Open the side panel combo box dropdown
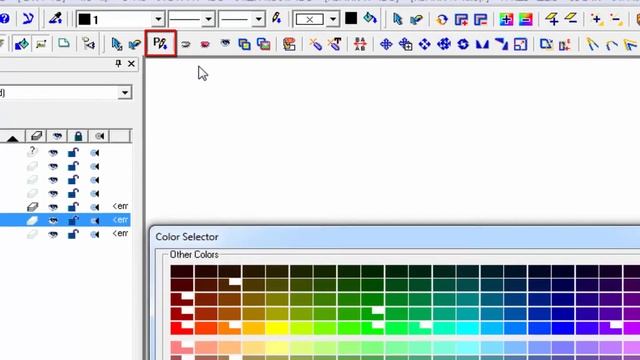 pos(125,93)
